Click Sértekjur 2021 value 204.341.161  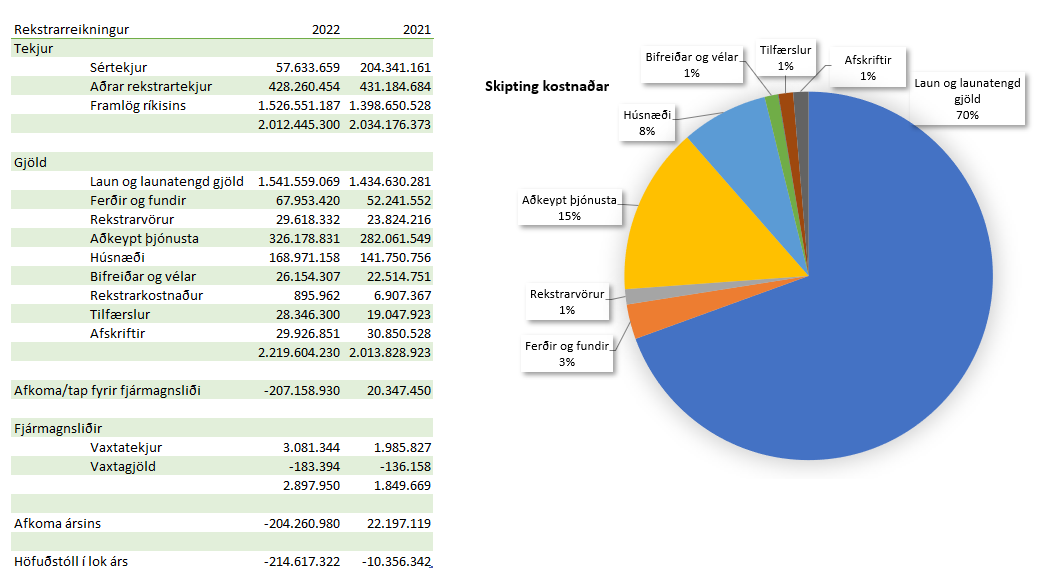coord(395,67)
